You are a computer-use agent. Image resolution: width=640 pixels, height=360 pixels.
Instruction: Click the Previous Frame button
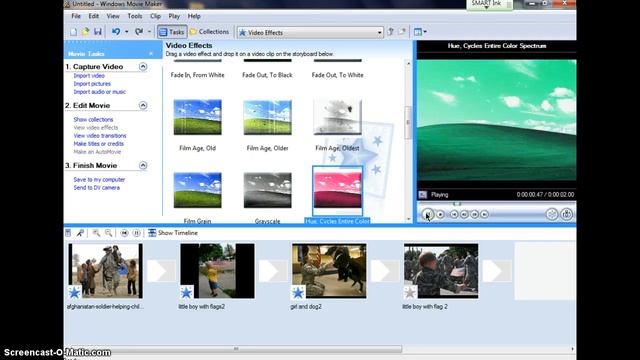tap(464, 214)
